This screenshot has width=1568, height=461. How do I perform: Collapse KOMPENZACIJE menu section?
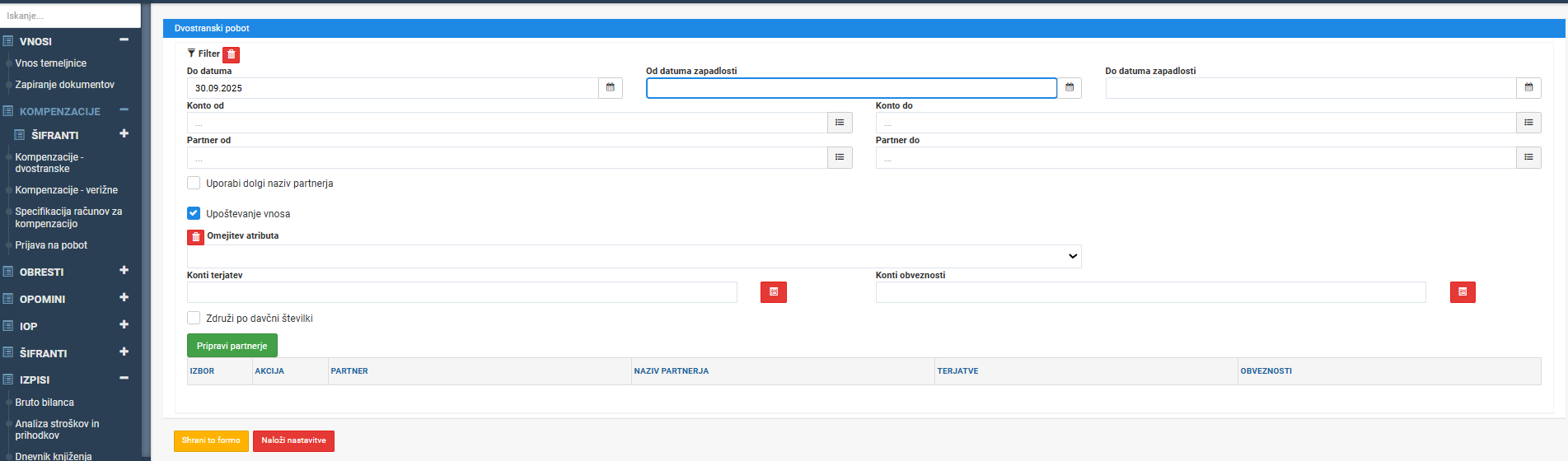[x=124, y=109]
